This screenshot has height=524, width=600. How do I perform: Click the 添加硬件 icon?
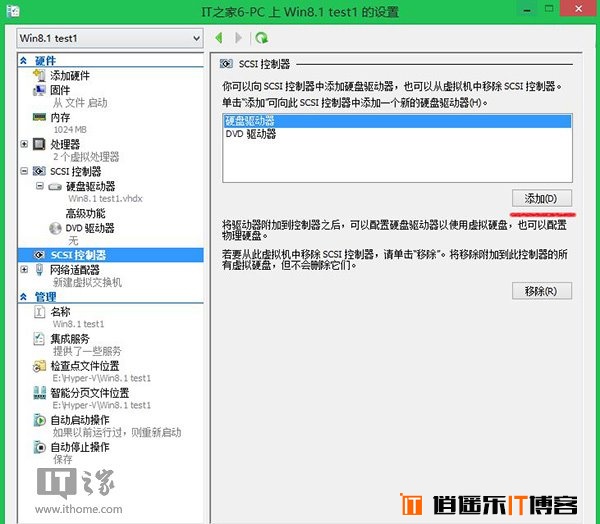click(39, 75)
